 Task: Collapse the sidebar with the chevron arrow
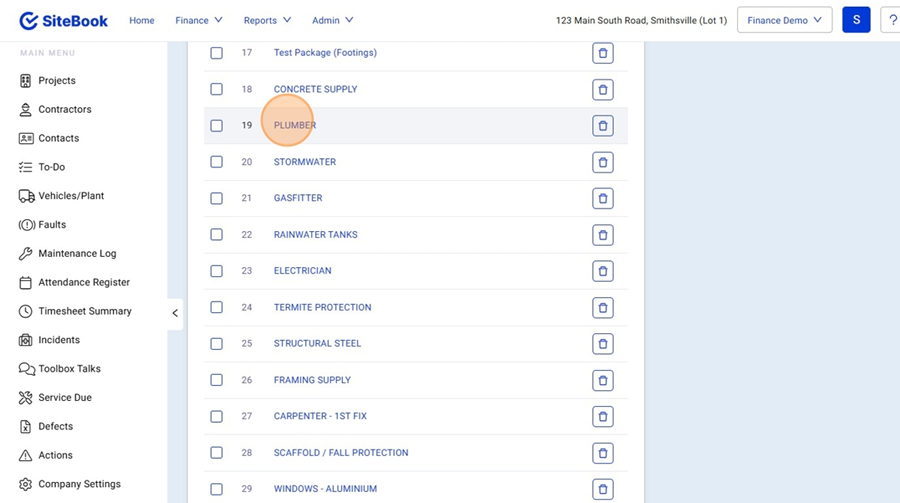[x=175, y=313]
